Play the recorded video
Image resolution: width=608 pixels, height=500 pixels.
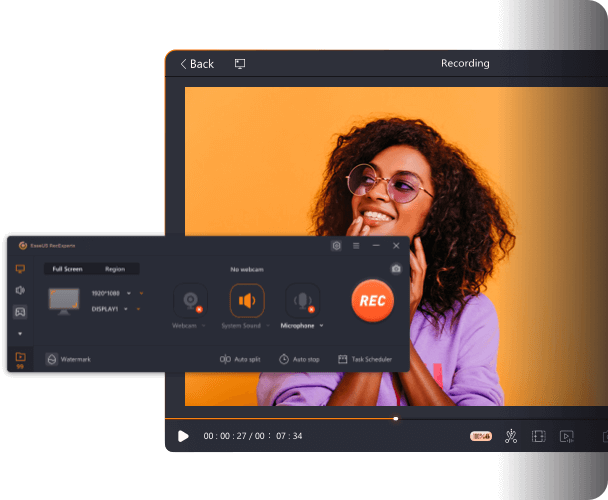point(183,436)
